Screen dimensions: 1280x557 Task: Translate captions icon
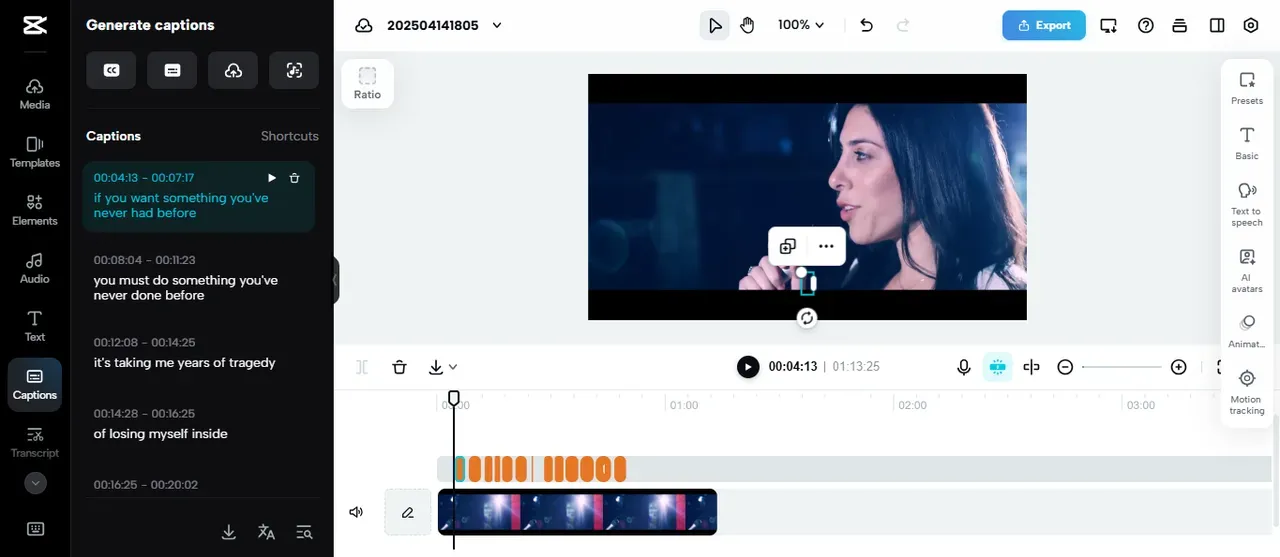266,532
